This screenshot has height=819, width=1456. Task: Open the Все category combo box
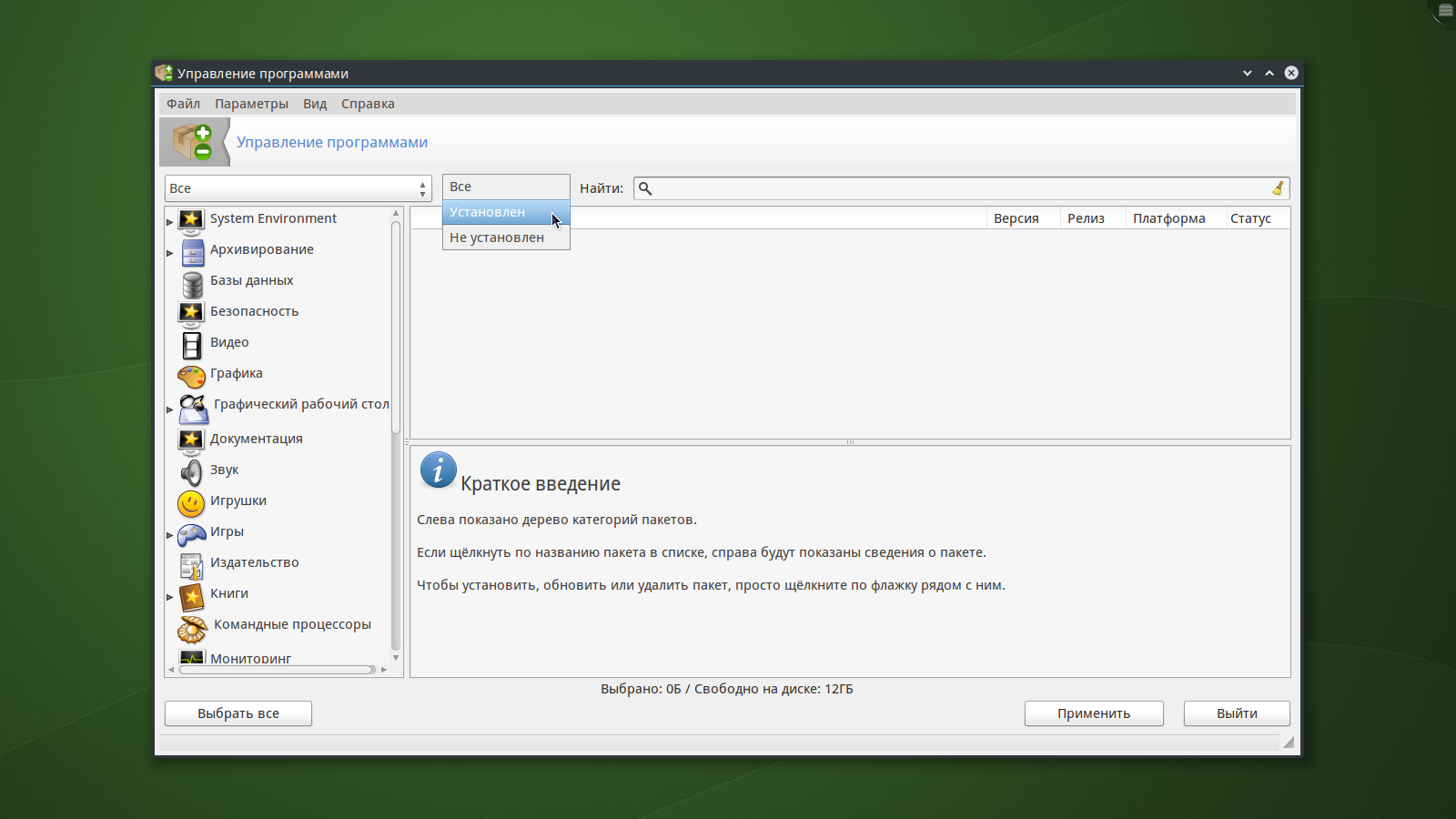click(298, 188)
